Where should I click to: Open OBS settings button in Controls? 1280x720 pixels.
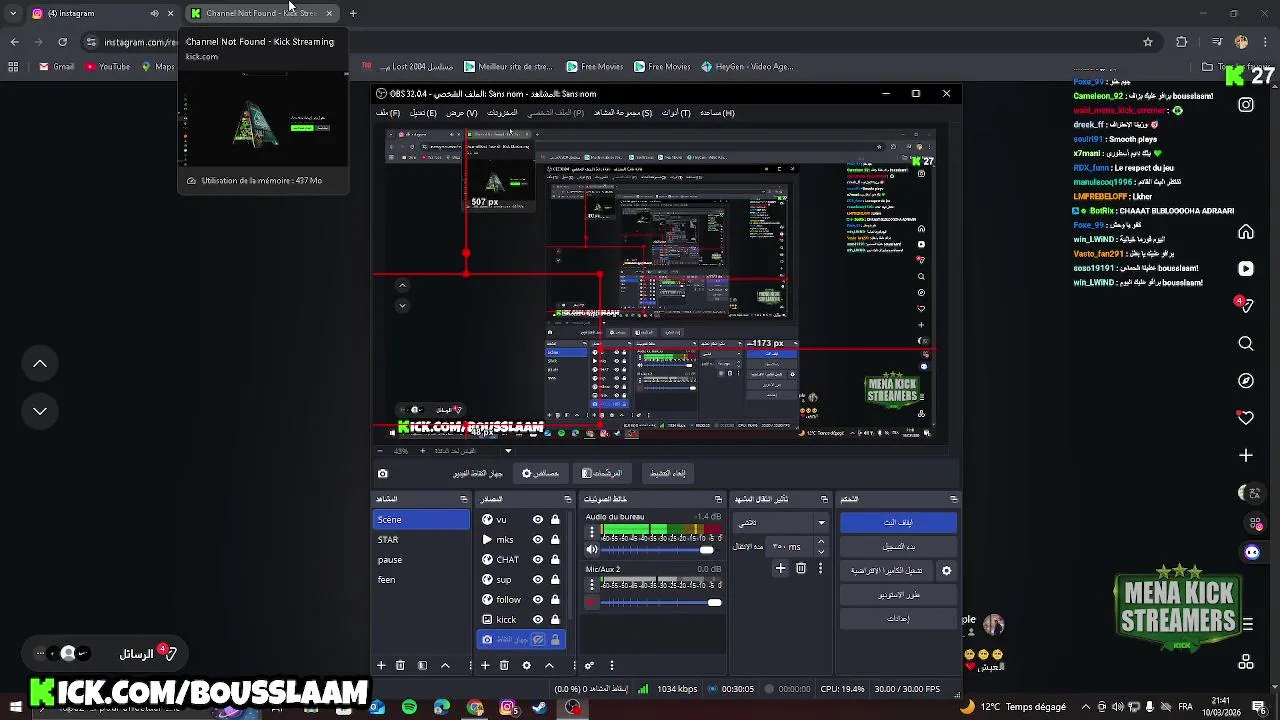898,619
